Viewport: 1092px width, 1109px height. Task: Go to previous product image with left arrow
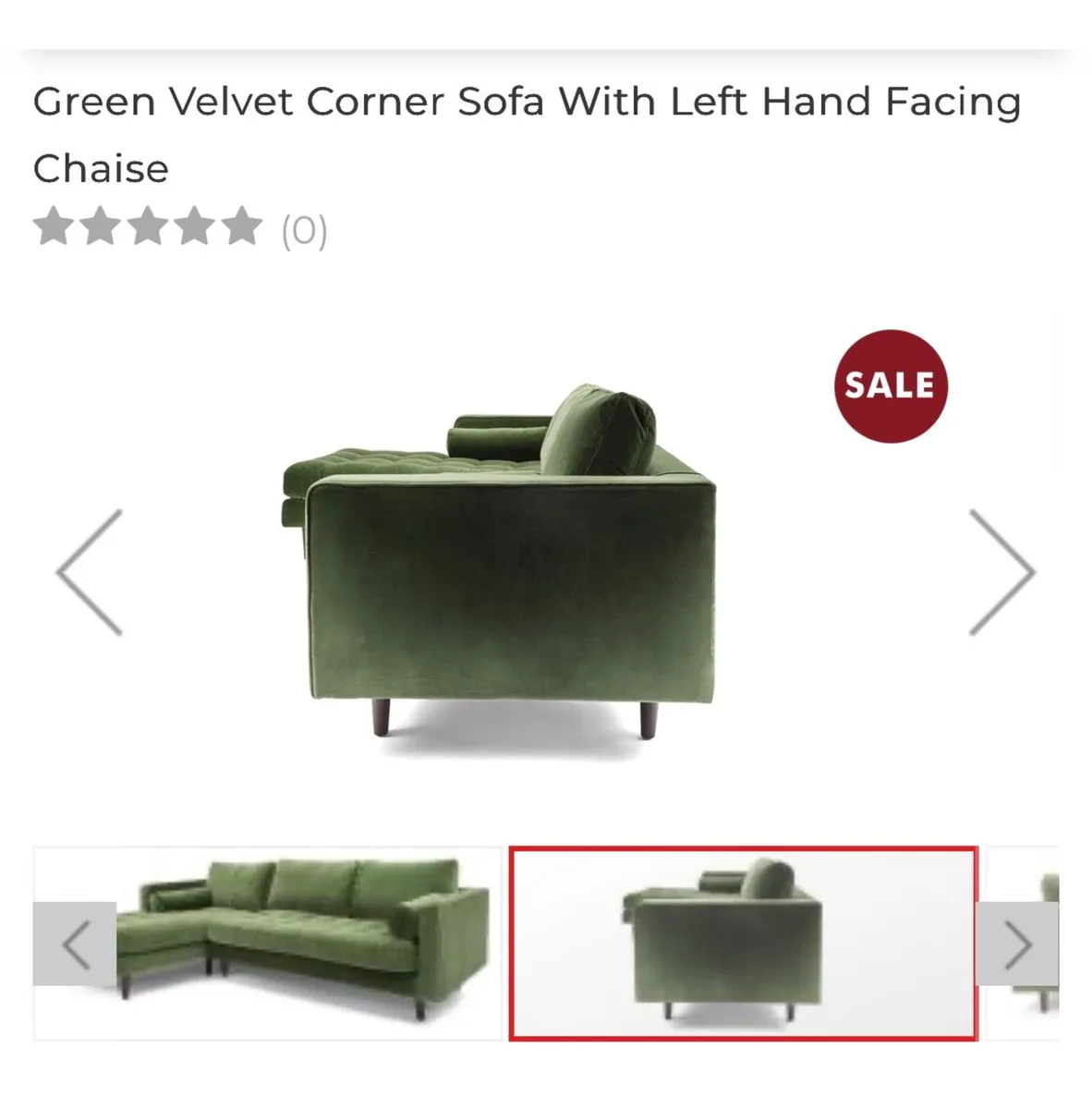pyautogui.click(x=90, y=572)
